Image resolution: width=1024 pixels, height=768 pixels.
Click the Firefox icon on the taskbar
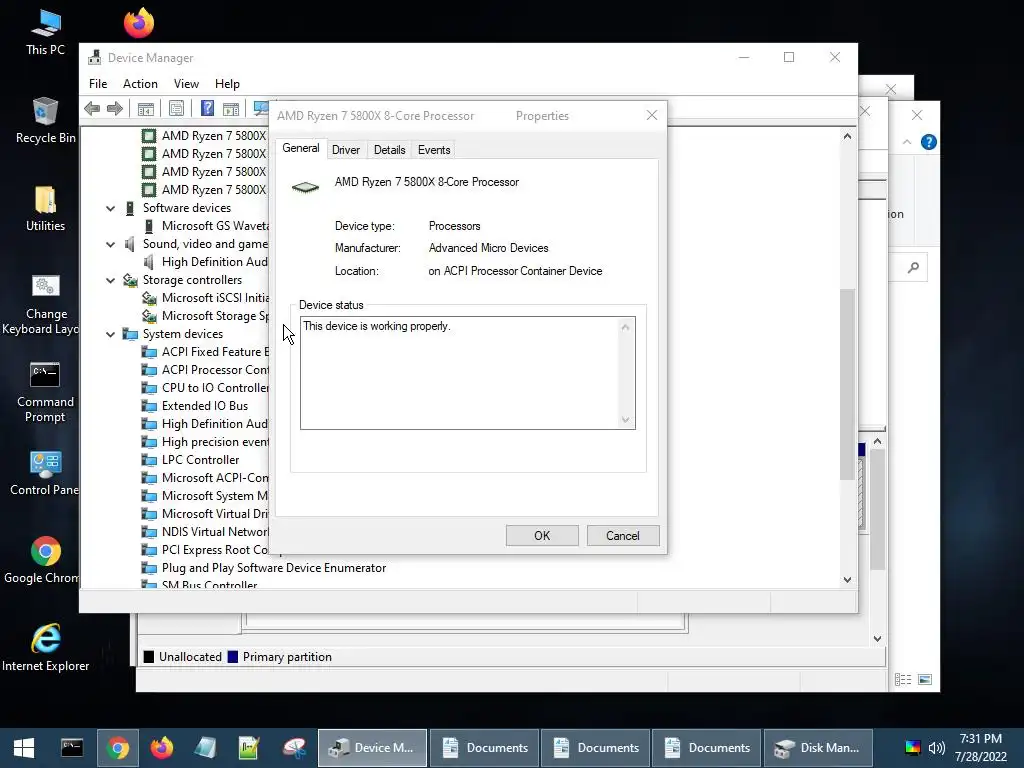click(162, 748)
